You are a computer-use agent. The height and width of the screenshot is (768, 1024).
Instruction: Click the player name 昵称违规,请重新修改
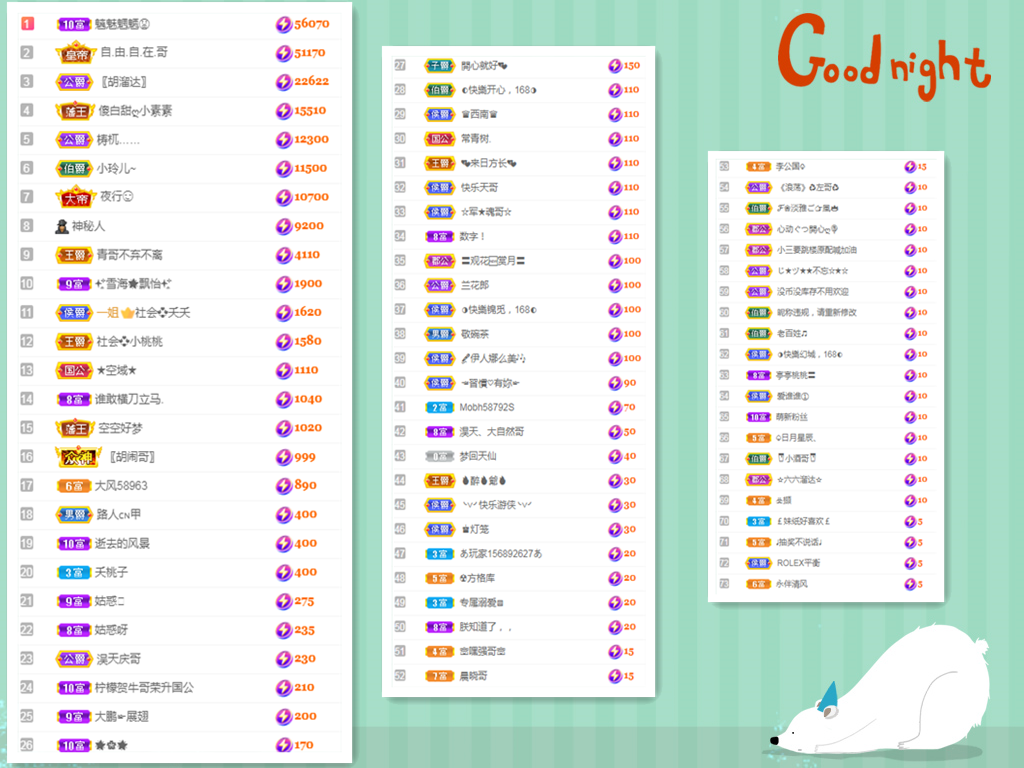[816, 313]
